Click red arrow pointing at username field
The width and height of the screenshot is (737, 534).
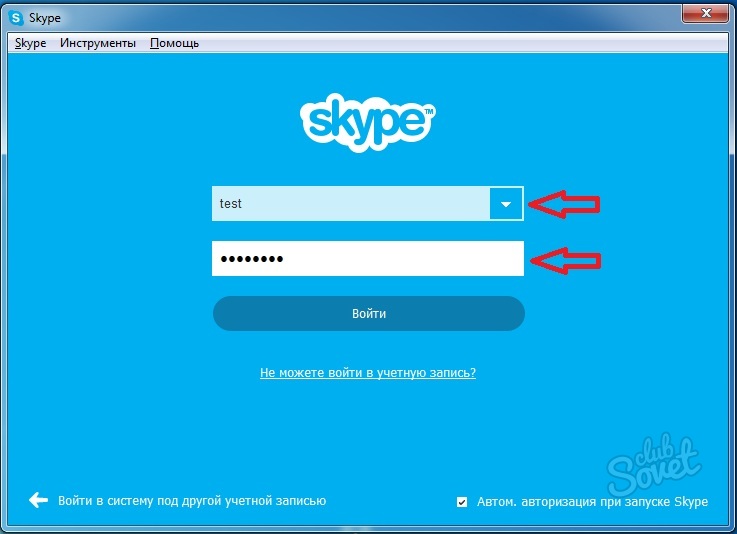click(x=564, y=204)
